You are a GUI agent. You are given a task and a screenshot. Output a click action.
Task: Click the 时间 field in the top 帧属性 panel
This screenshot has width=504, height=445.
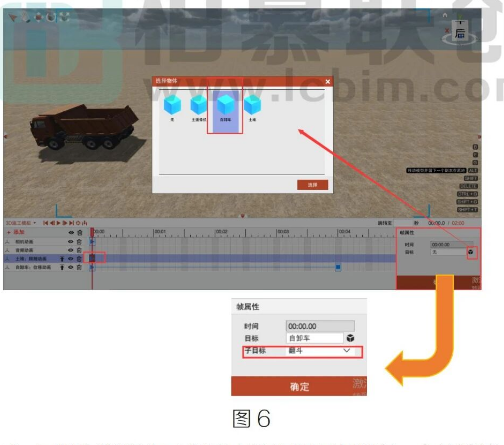[x=452, y=244]
